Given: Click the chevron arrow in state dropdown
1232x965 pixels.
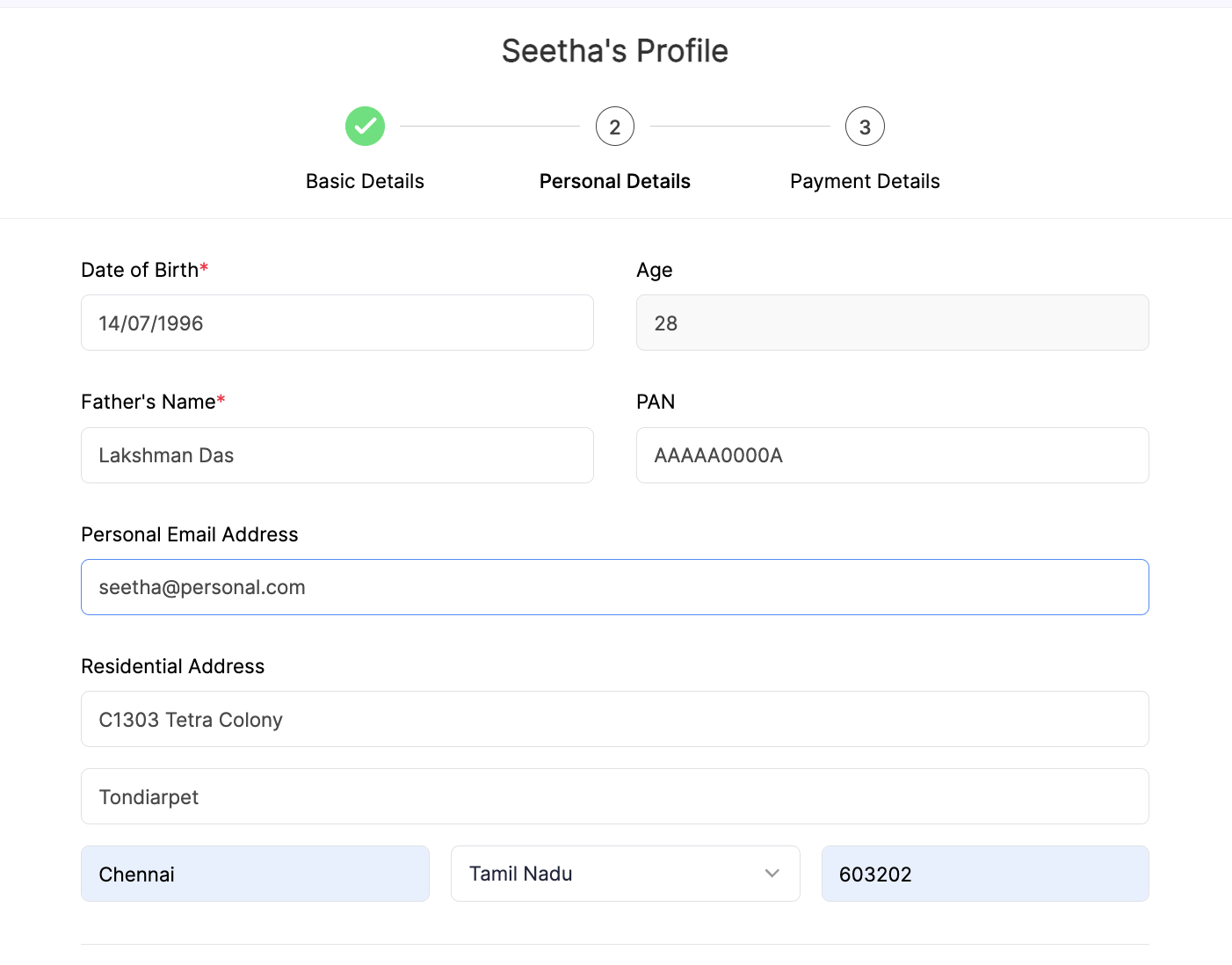Looking at the screenshot, I should pyautogui.click(x=772, y=874).
